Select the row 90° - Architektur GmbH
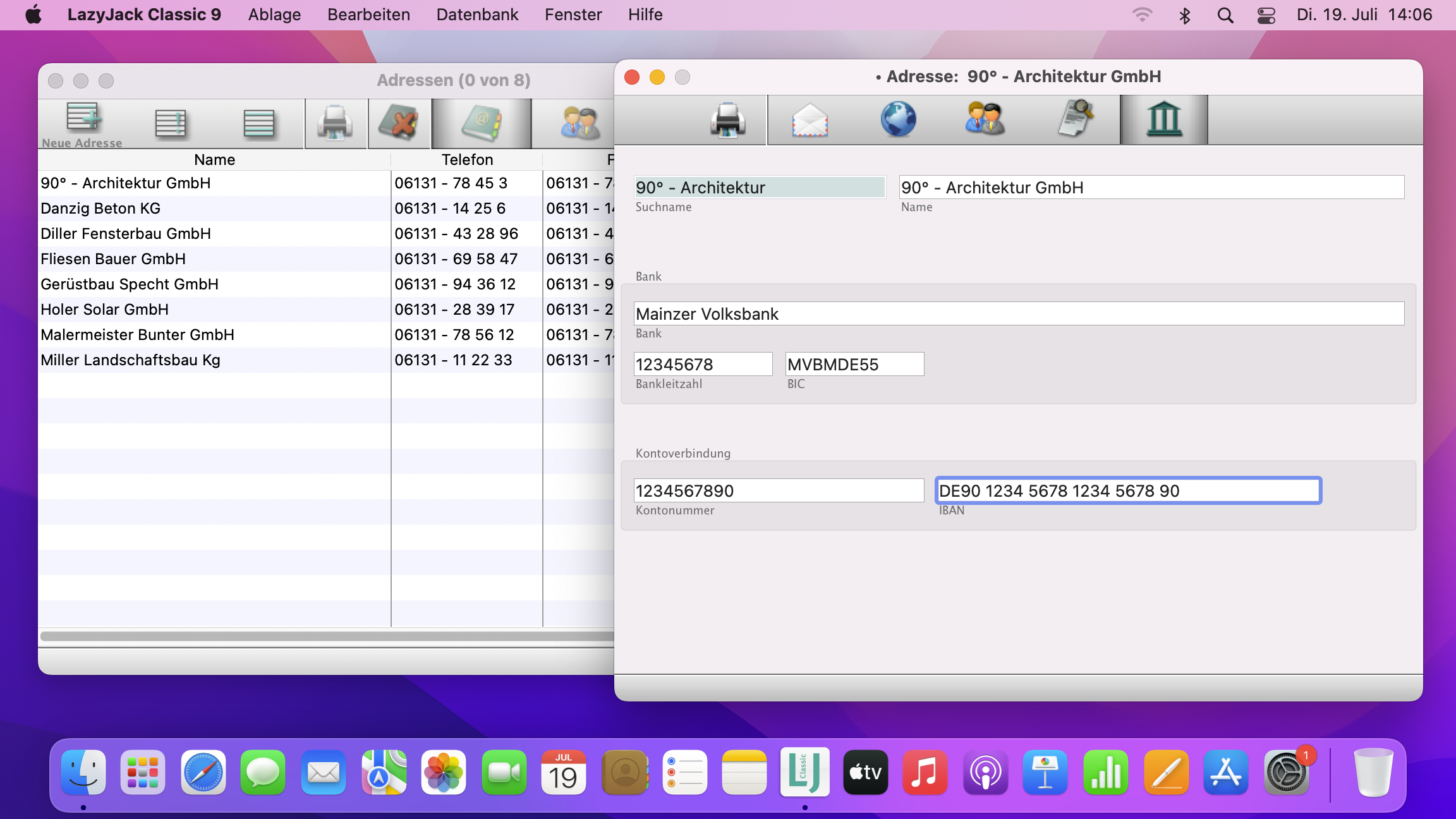 [x=326, y=183]
